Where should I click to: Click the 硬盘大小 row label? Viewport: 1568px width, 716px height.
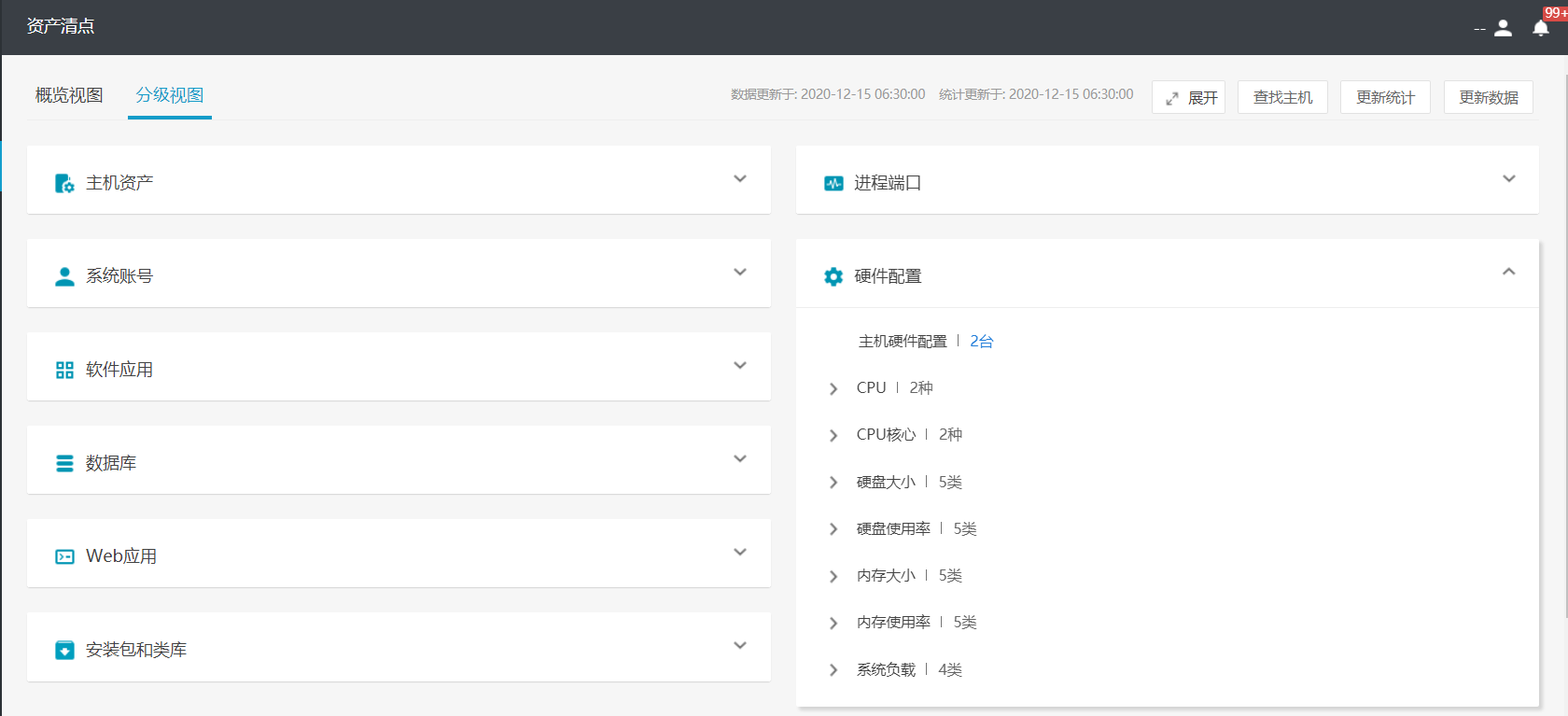coord(886,483)
